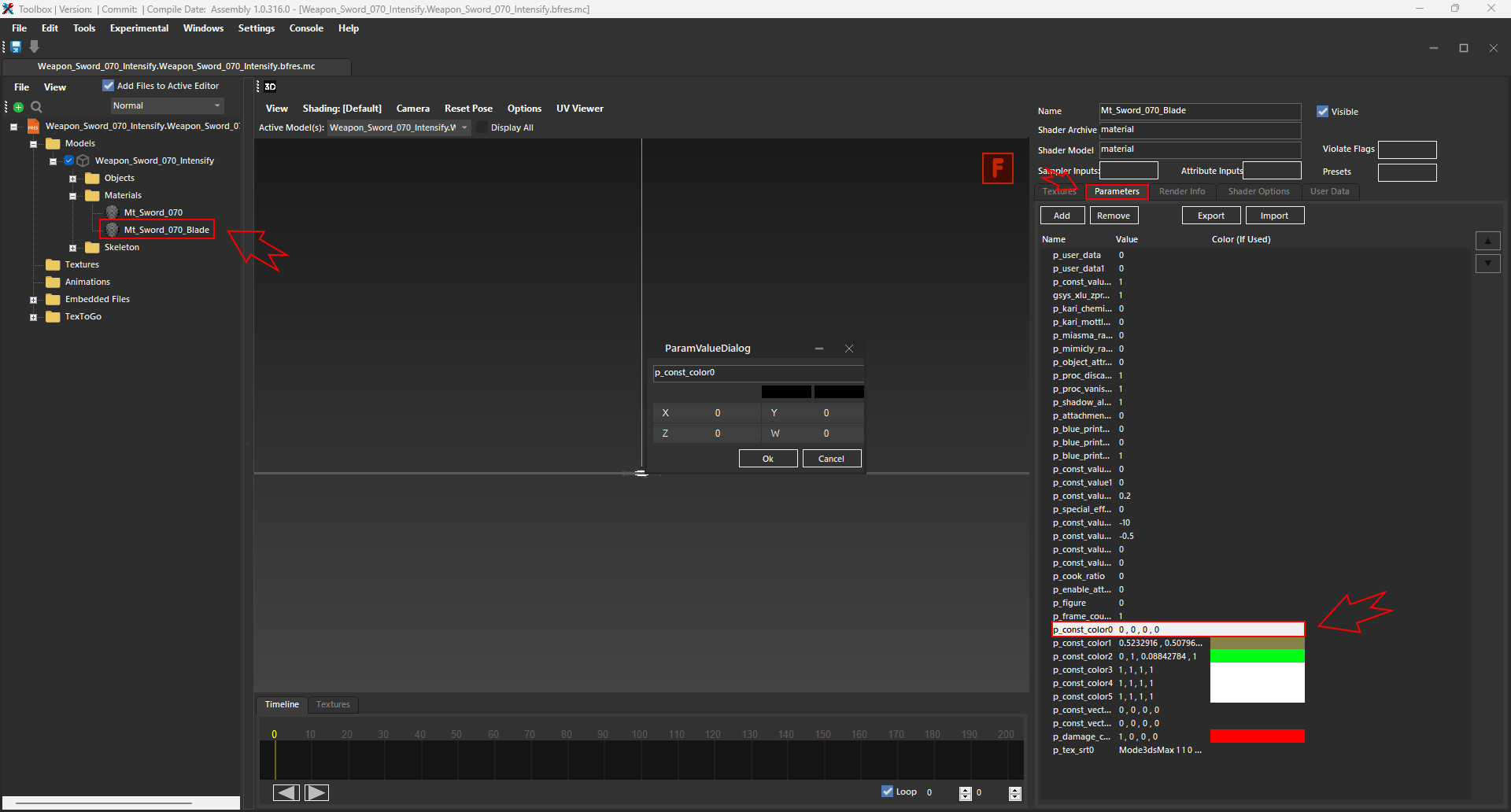This screenshot has height=812, width=1511.
Task: Disable the Loop checkbox
Action: [888, 792]
